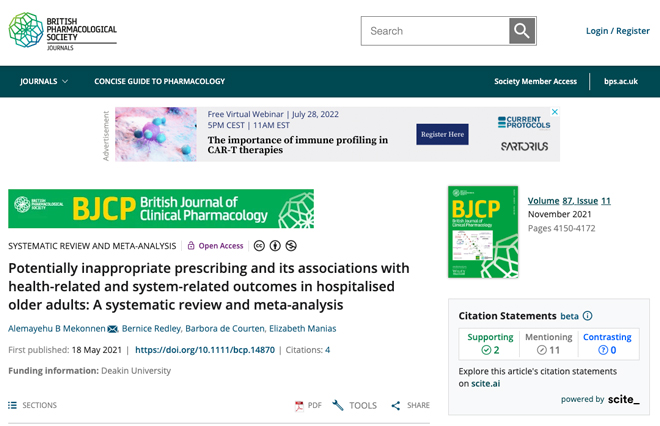This screenshot has width=660, height=426.
Task: Expand the JOURNALS dropdown menu
Action: pyautogui.click(x=44, y=81)
